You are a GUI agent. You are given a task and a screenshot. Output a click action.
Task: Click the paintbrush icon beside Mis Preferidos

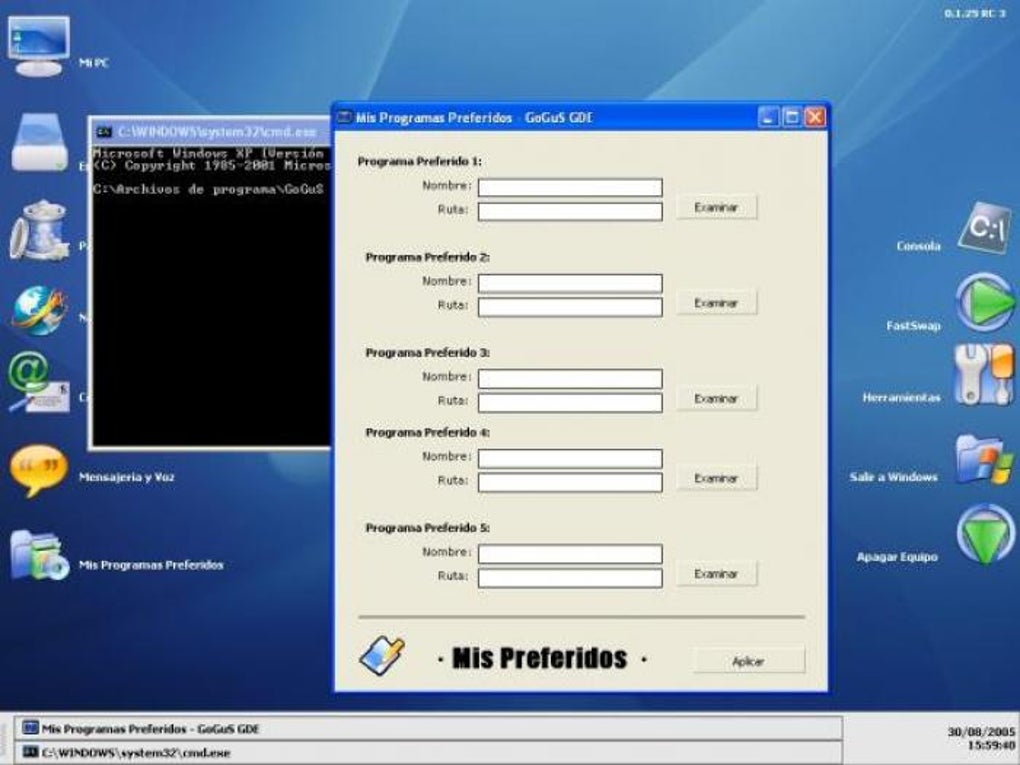tap(382, 656)
